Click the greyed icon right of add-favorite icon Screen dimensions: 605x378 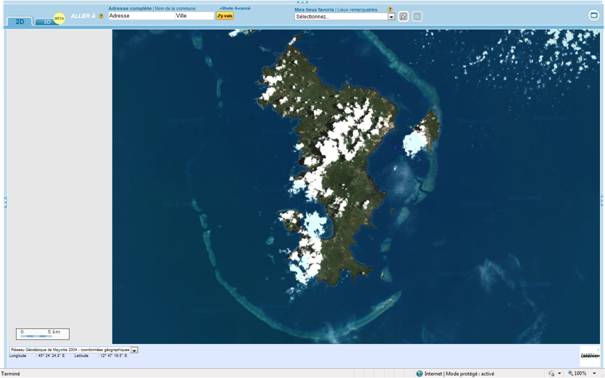[x=417, y=17]
